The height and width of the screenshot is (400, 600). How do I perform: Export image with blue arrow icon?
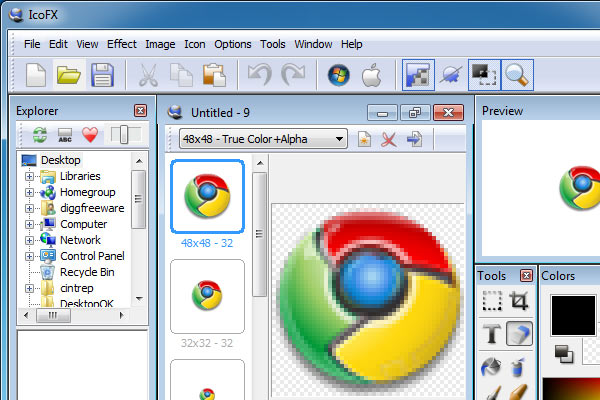click(414, 139)
